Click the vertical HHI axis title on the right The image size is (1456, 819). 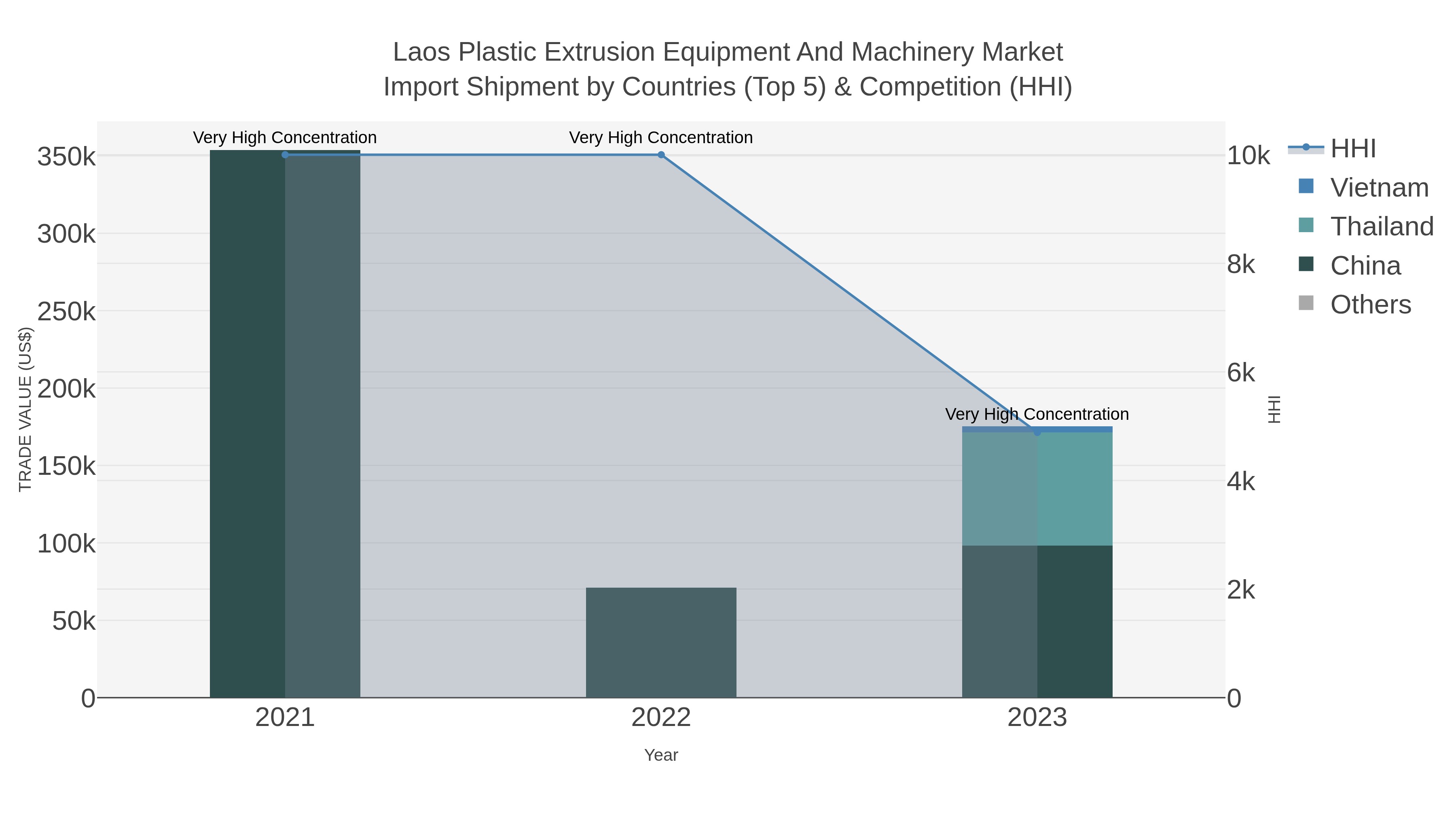[1274, 409]
